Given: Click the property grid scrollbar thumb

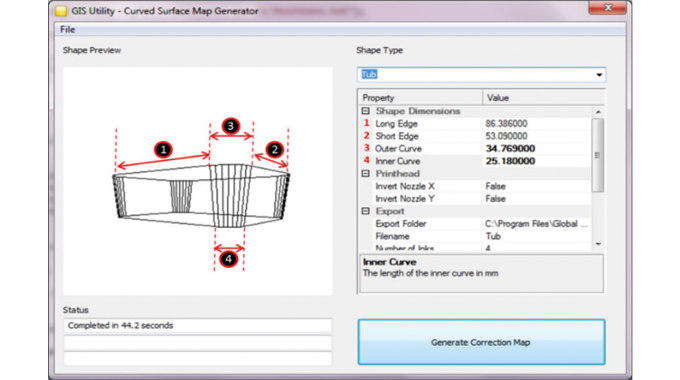Looking at the screenshot, I should tap(598, 155).
